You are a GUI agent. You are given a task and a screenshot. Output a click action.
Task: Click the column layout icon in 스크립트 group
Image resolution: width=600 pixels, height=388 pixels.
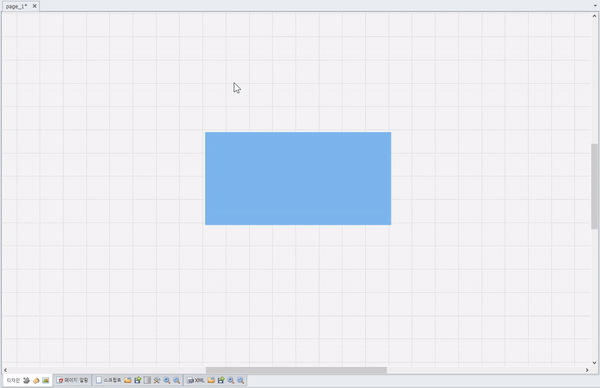[147, 380]
